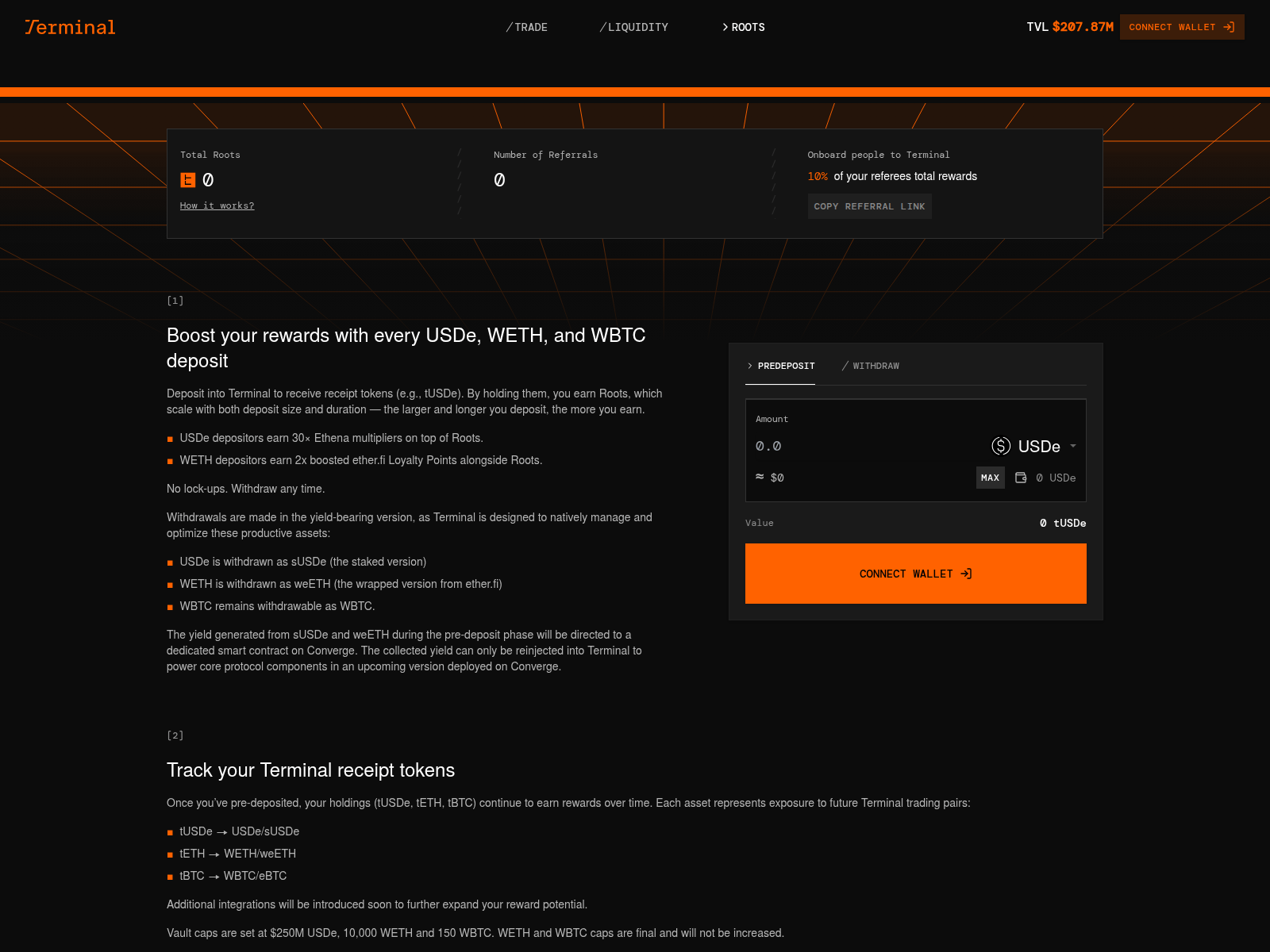Click the [2] section marker
Screen dimensions: 1270x952
point(175,735)
